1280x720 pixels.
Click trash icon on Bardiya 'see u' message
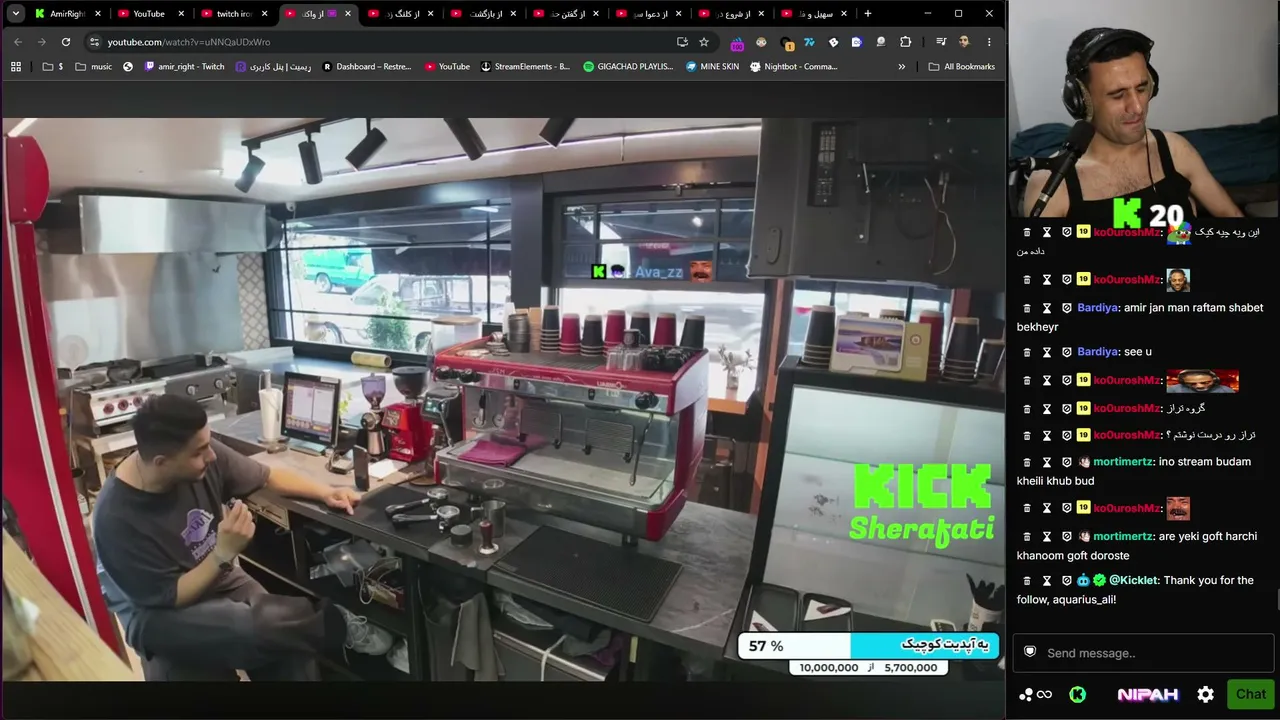click(1027, 352)
